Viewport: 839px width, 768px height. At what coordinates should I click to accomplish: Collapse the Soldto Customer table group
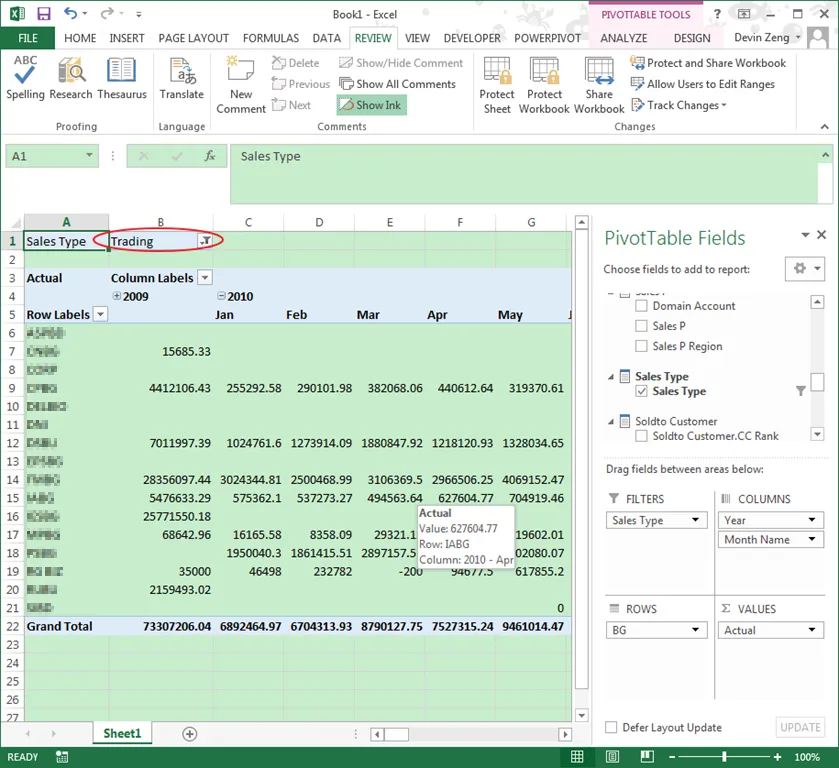click(x=611, y=422)
